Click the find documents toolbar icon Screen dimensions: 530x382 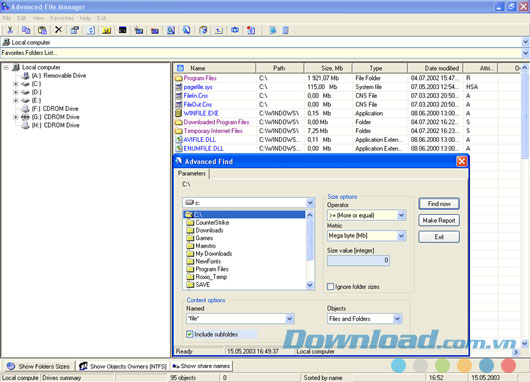(187, 30)
